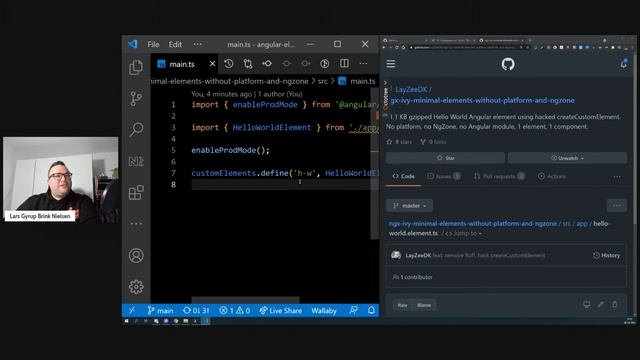Viewport: 640px width, 360px height.
Task: Open the master branch dropdown
Action: coord(409,206)
